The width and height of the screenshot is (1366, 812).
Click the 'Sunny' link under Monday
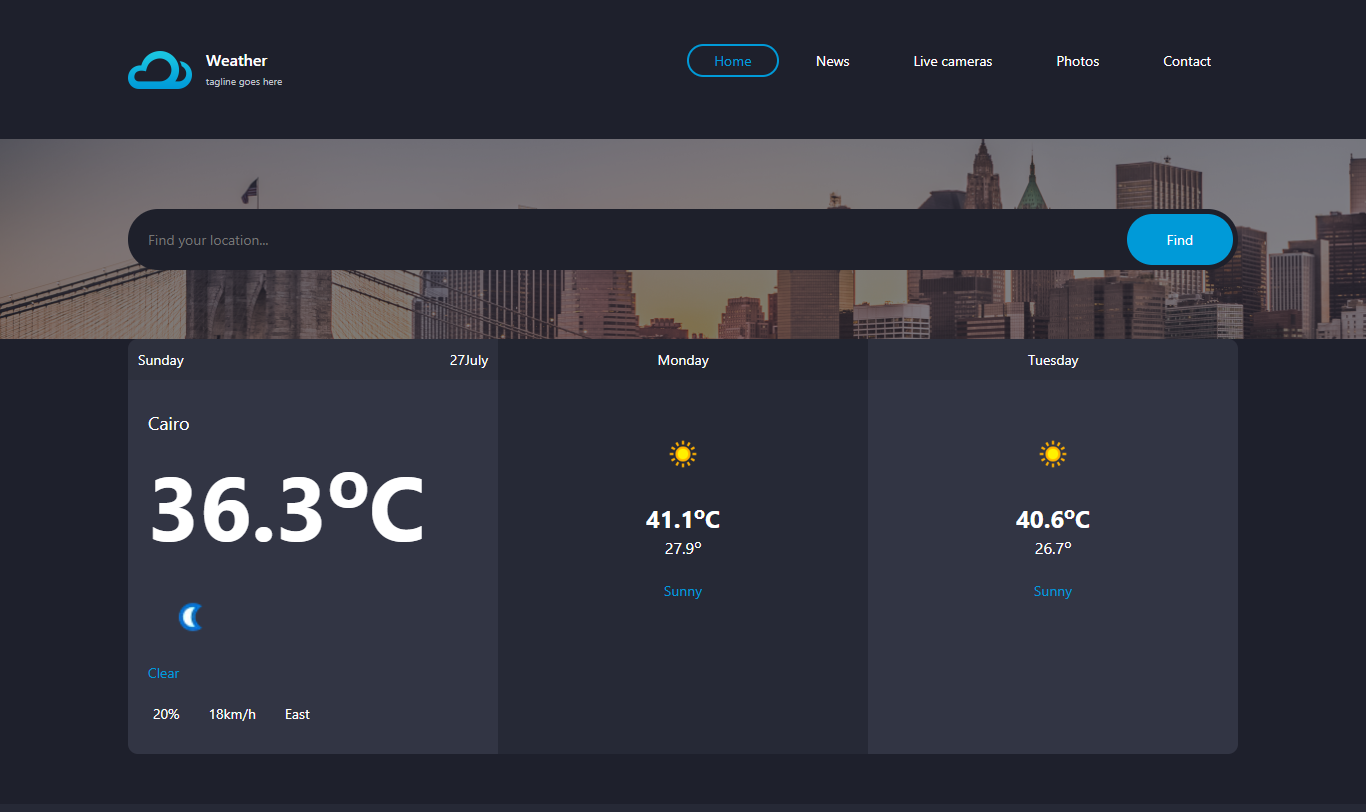683,591
